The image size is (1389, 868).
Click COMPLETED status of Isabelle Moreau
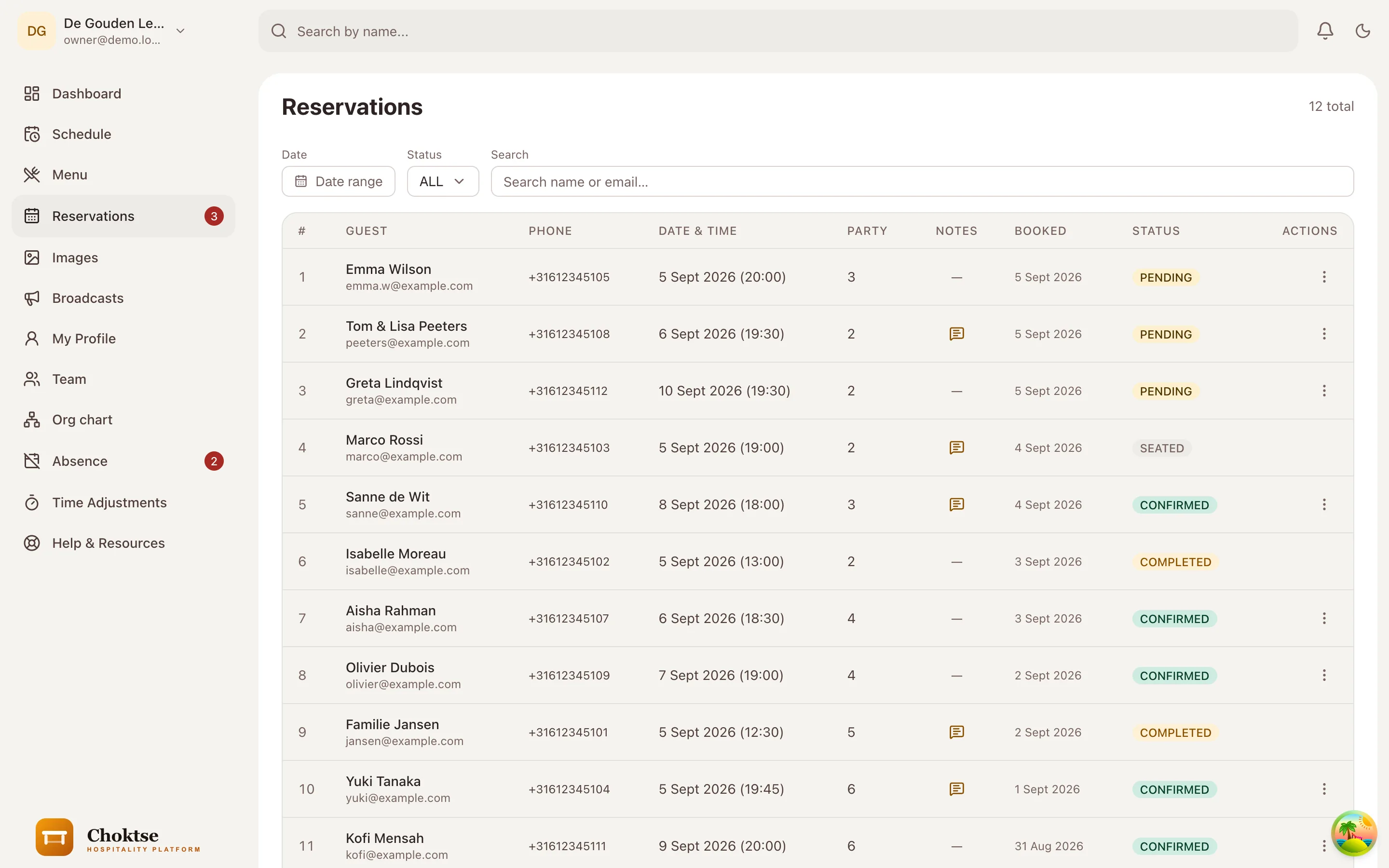click(1175, 562)
